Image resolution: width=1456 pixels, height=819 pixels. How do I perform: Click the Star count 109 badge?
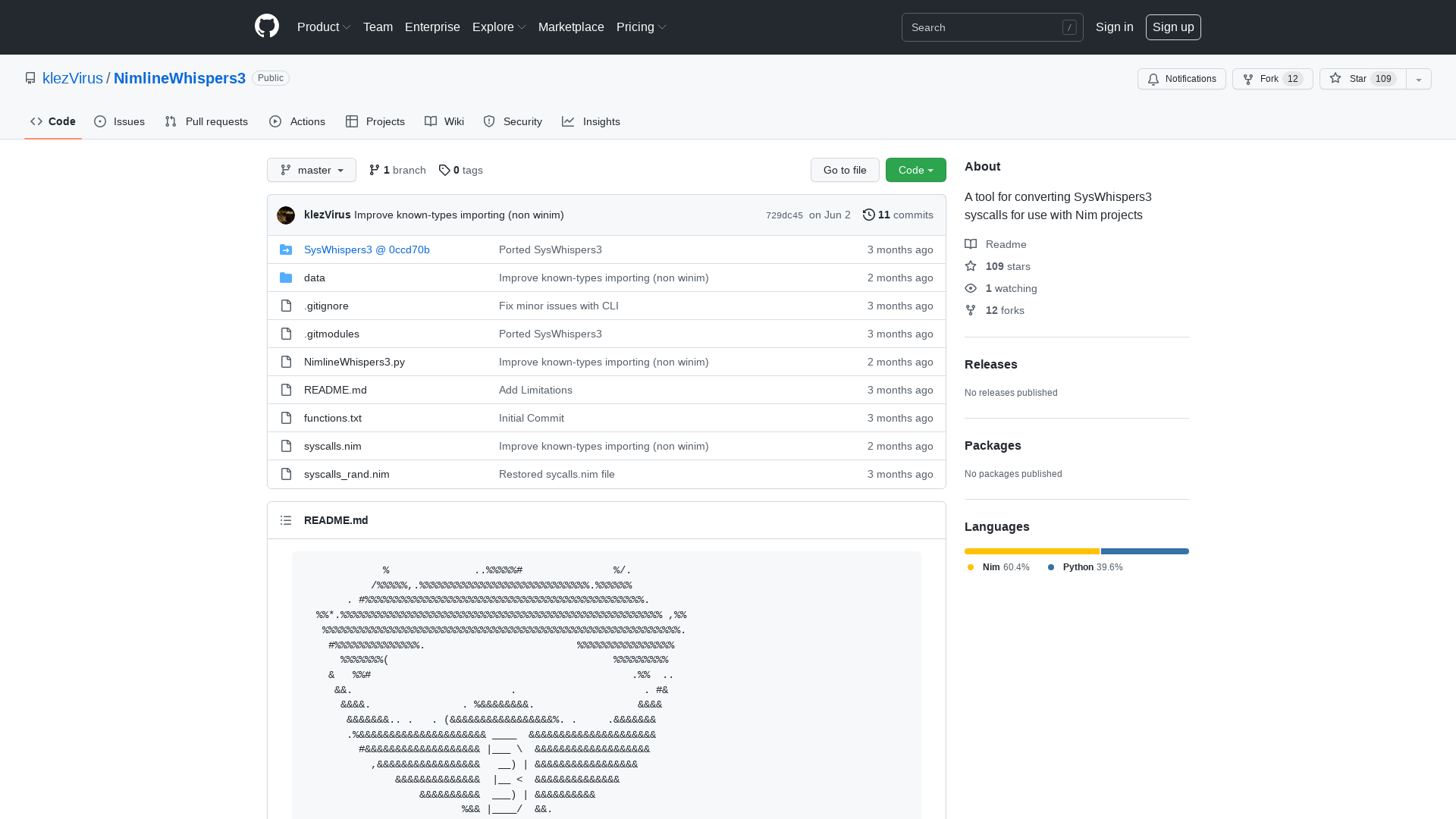coord(1384,79)
